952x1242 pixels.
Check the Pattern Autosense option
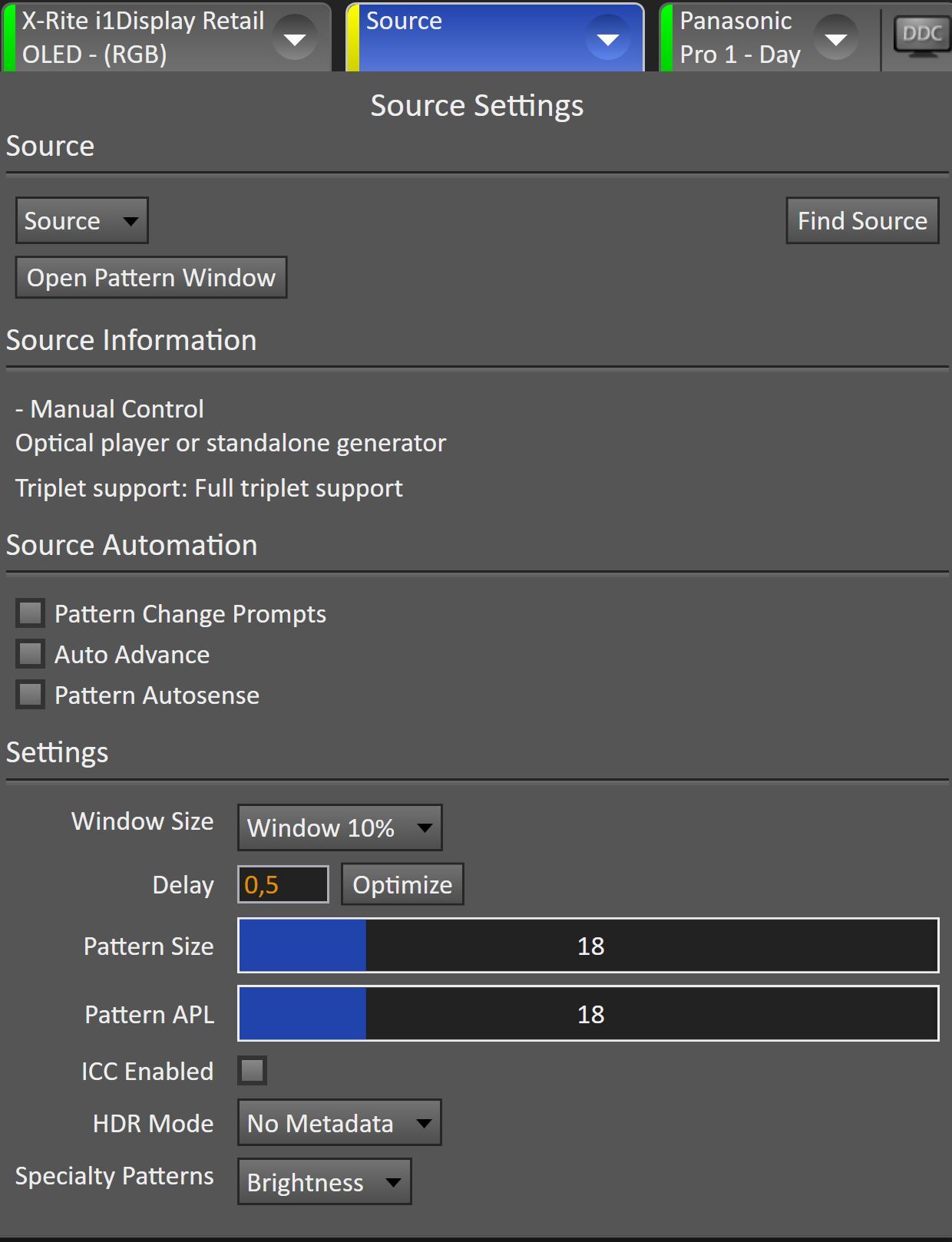(31, 695)
